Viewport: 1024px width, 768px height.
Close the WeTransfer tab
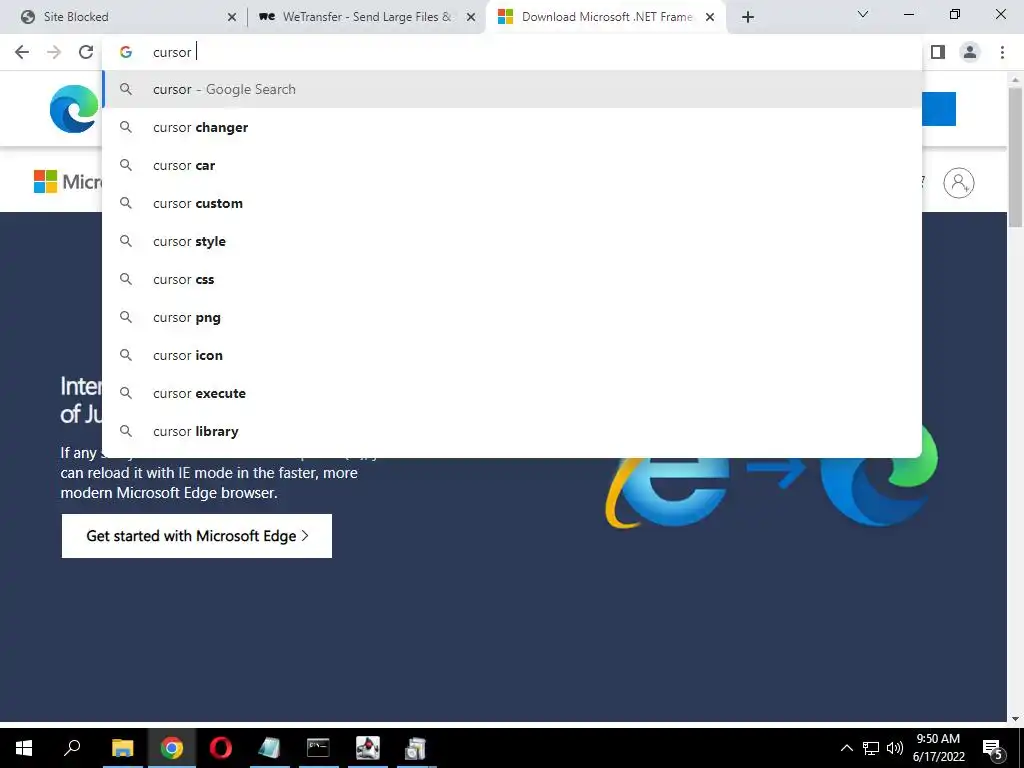tap(471, 17)
